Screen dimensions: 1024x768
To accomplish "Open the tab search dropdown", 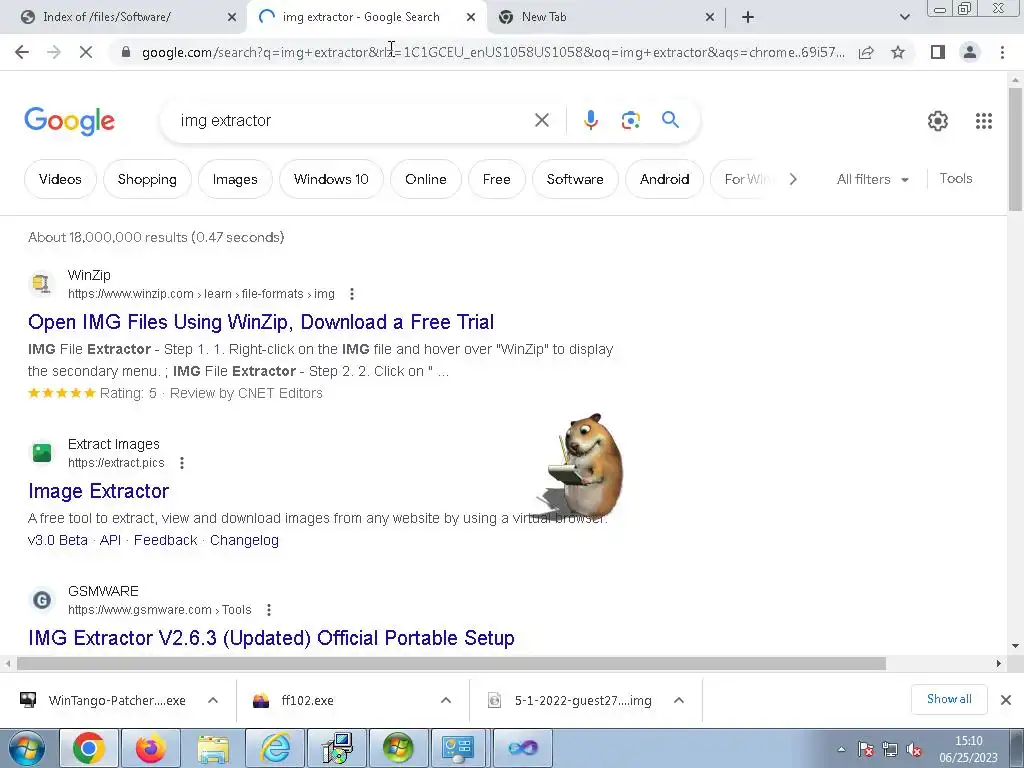I will click(x=904, y=17).
